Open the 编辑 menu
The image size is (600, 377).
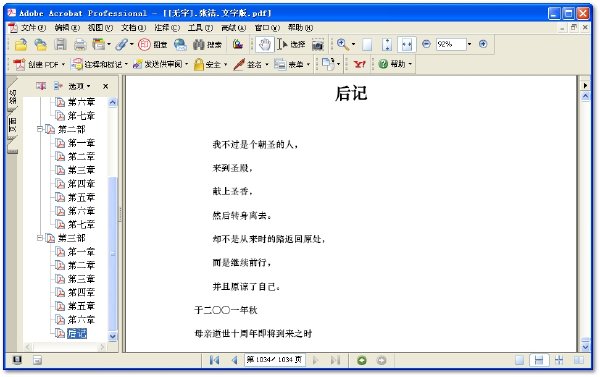(x=67, y=28)
